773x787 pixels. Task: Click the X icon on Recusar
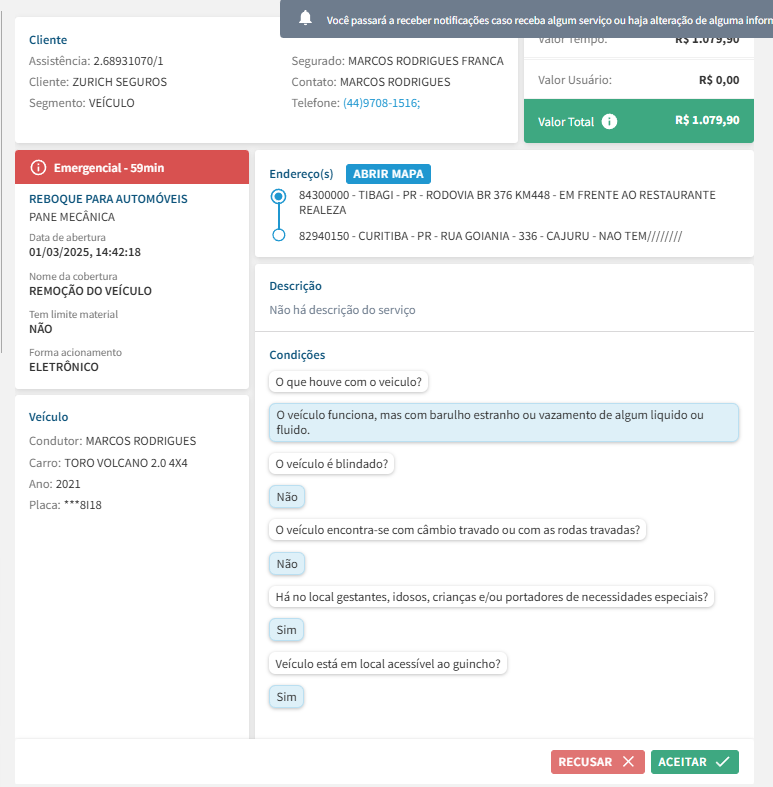pyautogui.click(x=627, y=762)
